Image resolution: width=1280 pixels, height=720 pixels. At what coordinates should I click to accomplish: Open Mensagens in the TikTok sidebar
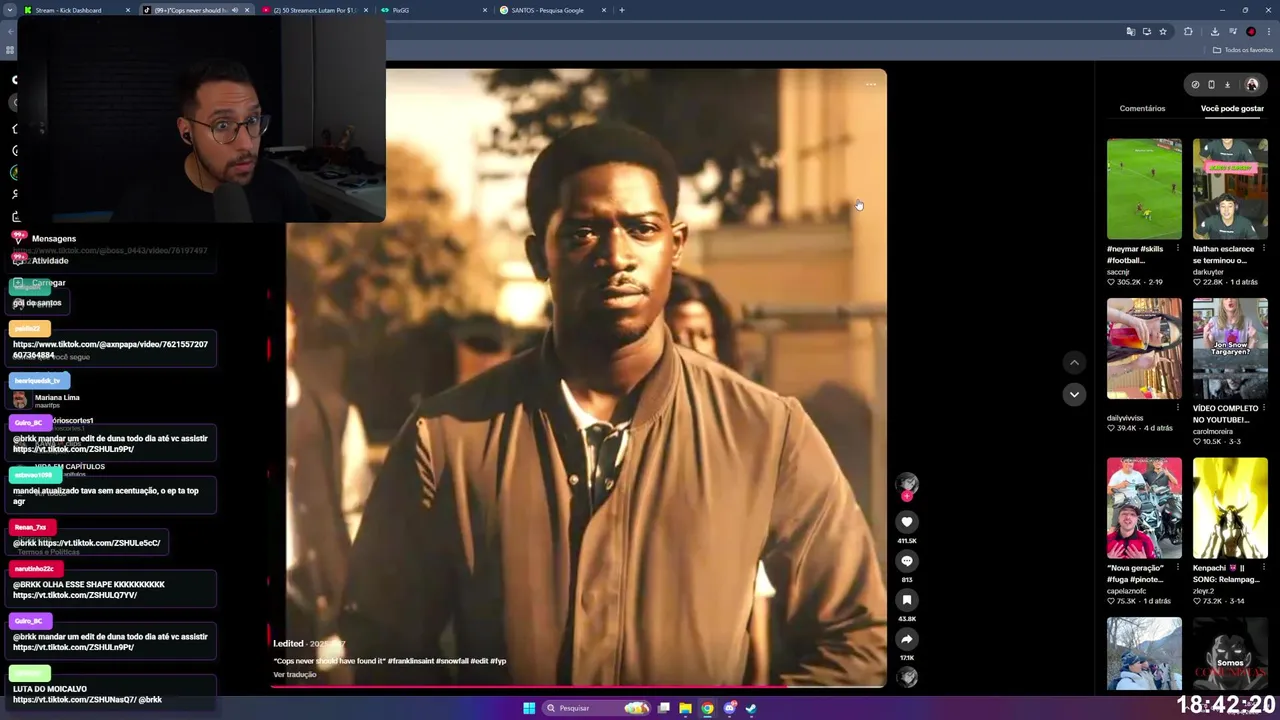[54, 239]
